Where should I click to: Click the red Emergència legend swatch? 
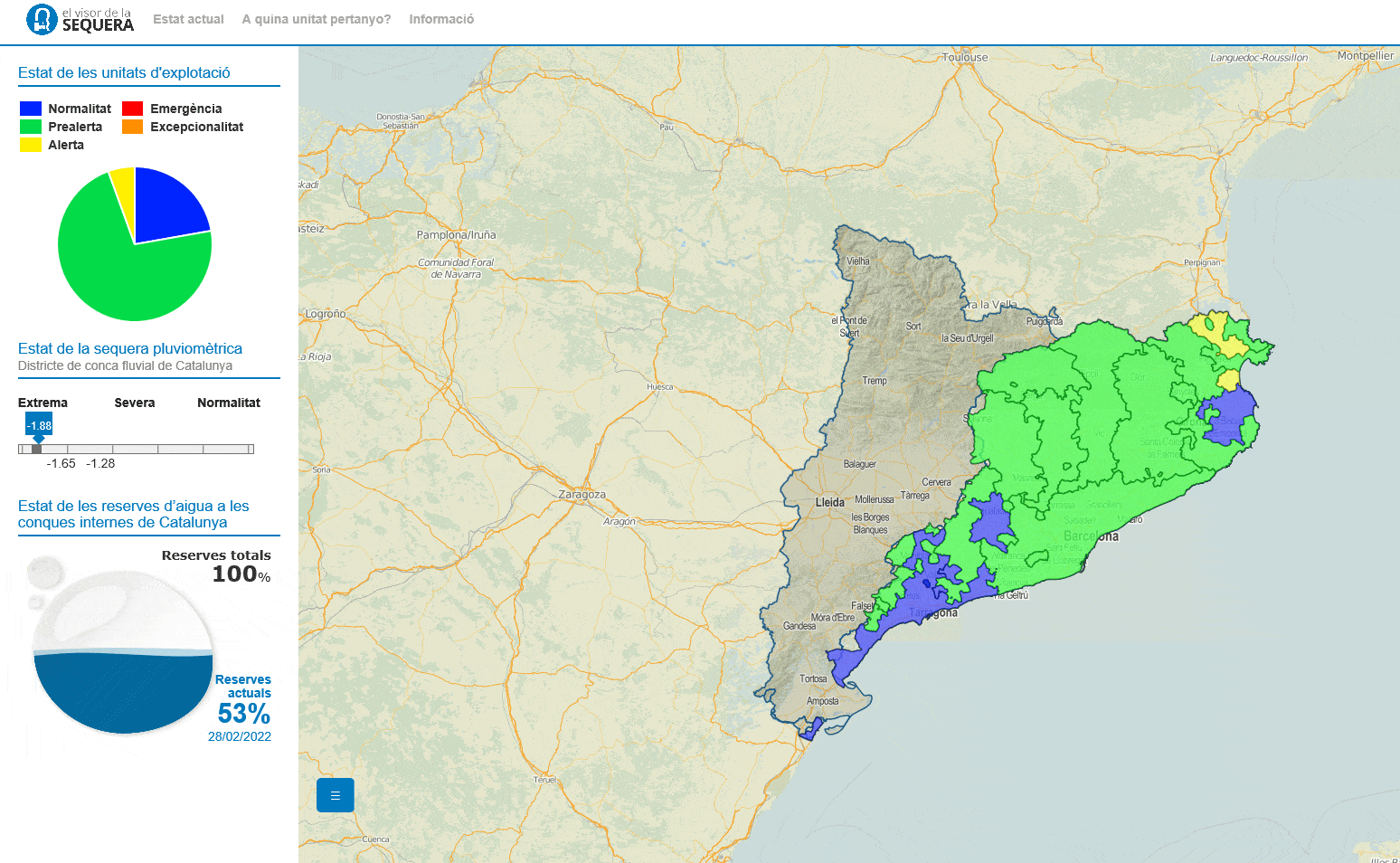[132, 108]
